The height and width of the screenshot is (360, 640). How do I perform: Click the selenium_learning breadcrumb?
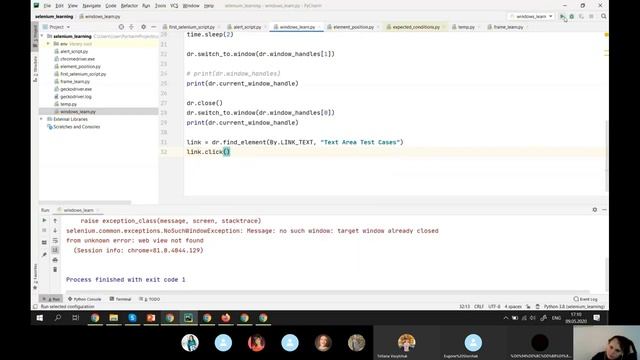[54, 17]
